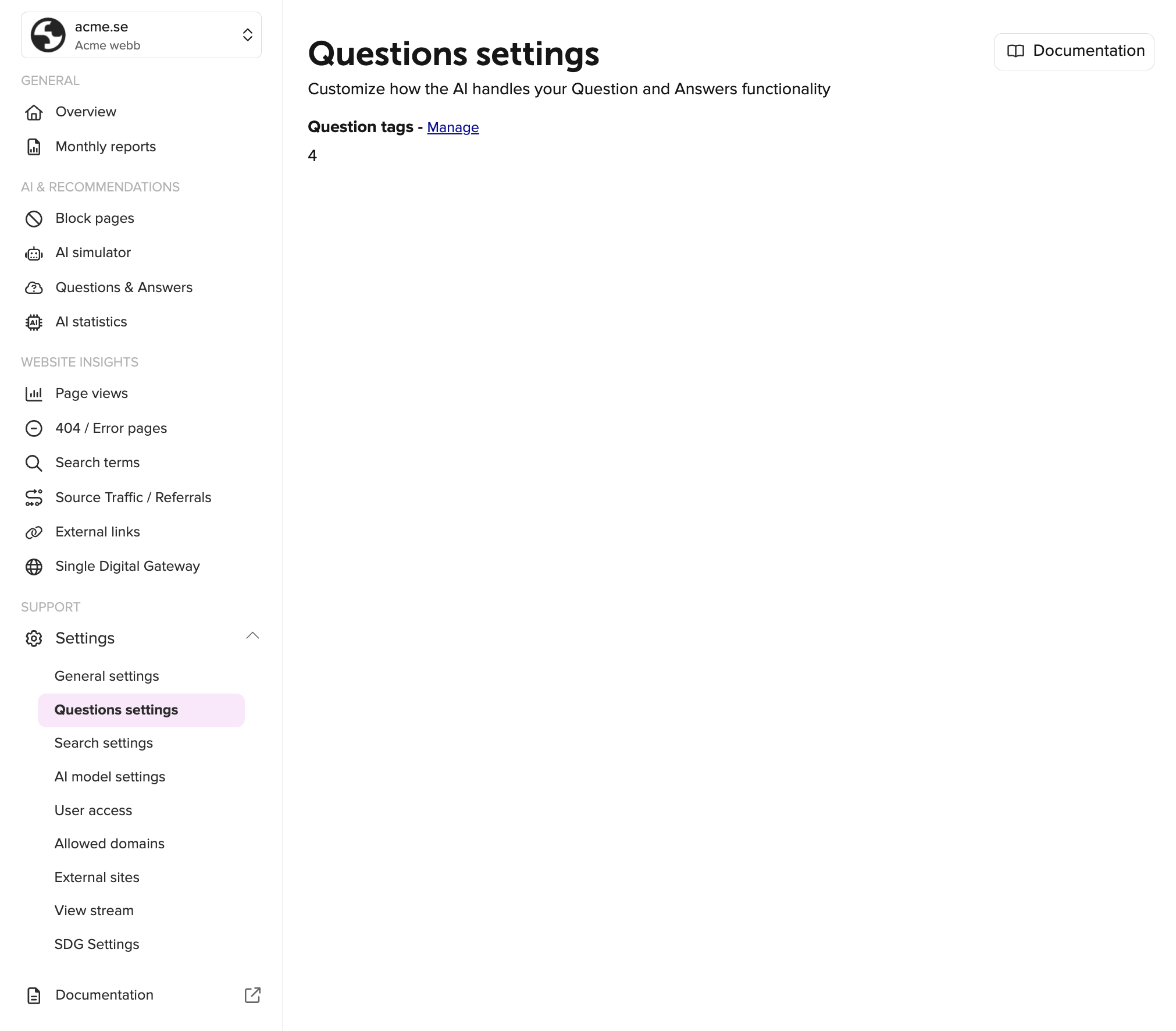Click the External links chain icon
Screen dimensions: 1176x1031
[34, 532]
